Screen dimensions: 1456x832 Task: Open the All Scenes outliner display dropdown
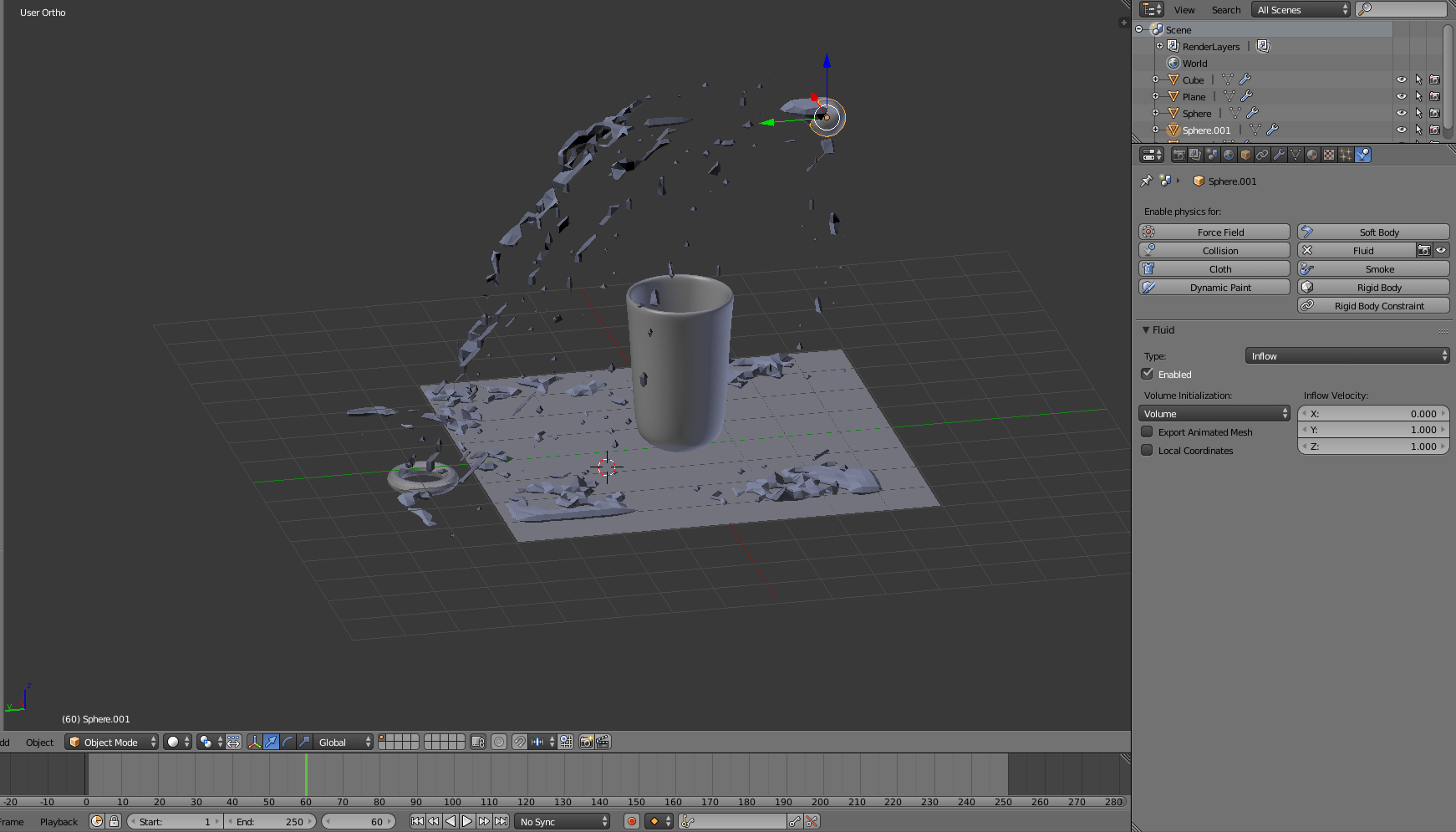pyautogui.click(x=1301, y=9)
